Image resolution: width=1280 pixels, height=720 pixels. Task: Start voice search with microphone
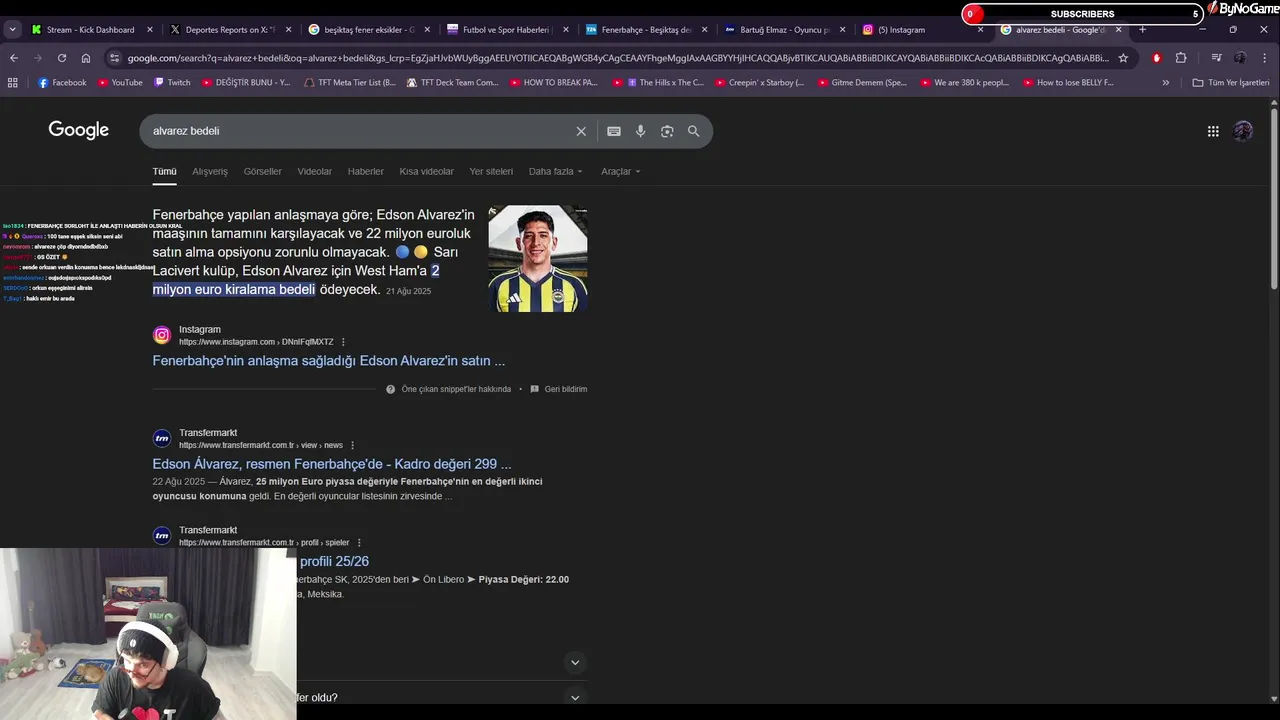640,131
